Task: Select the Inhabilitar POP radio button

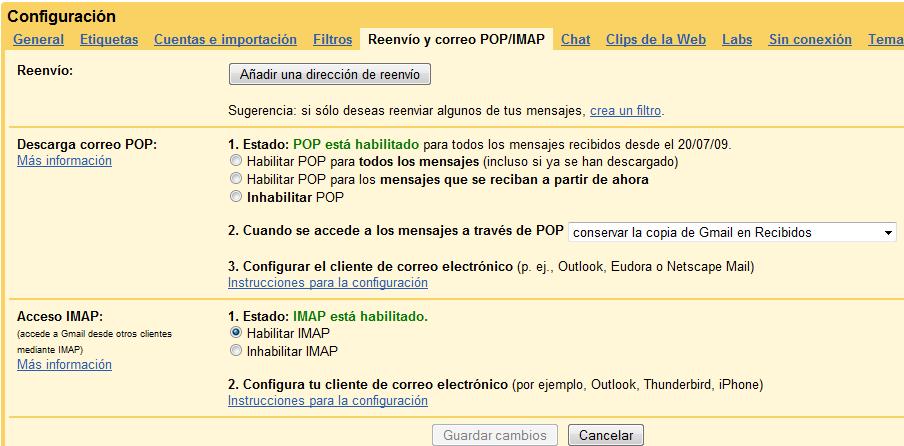Action: (235, 197)
